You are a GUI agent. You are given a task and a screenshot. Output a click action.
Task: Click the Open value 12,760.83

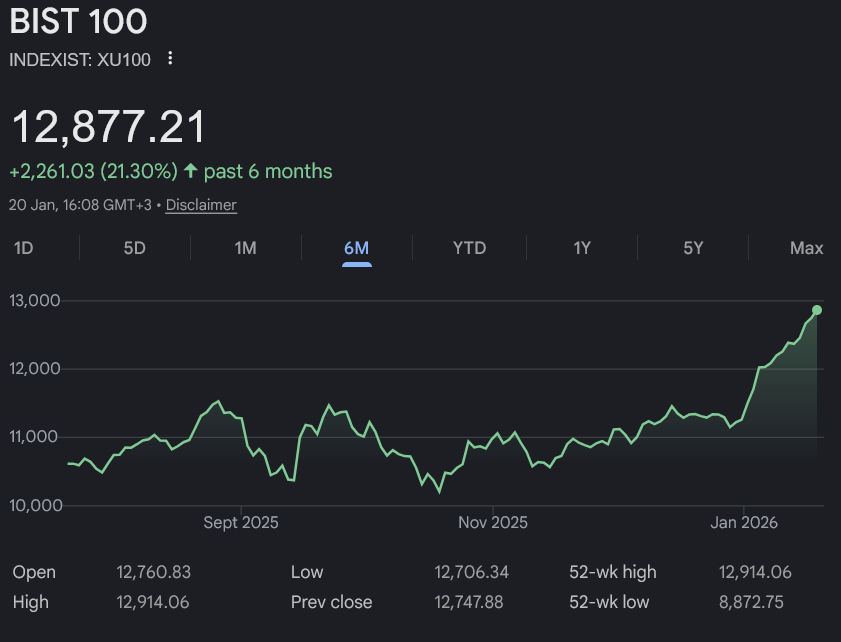[153, 572]
